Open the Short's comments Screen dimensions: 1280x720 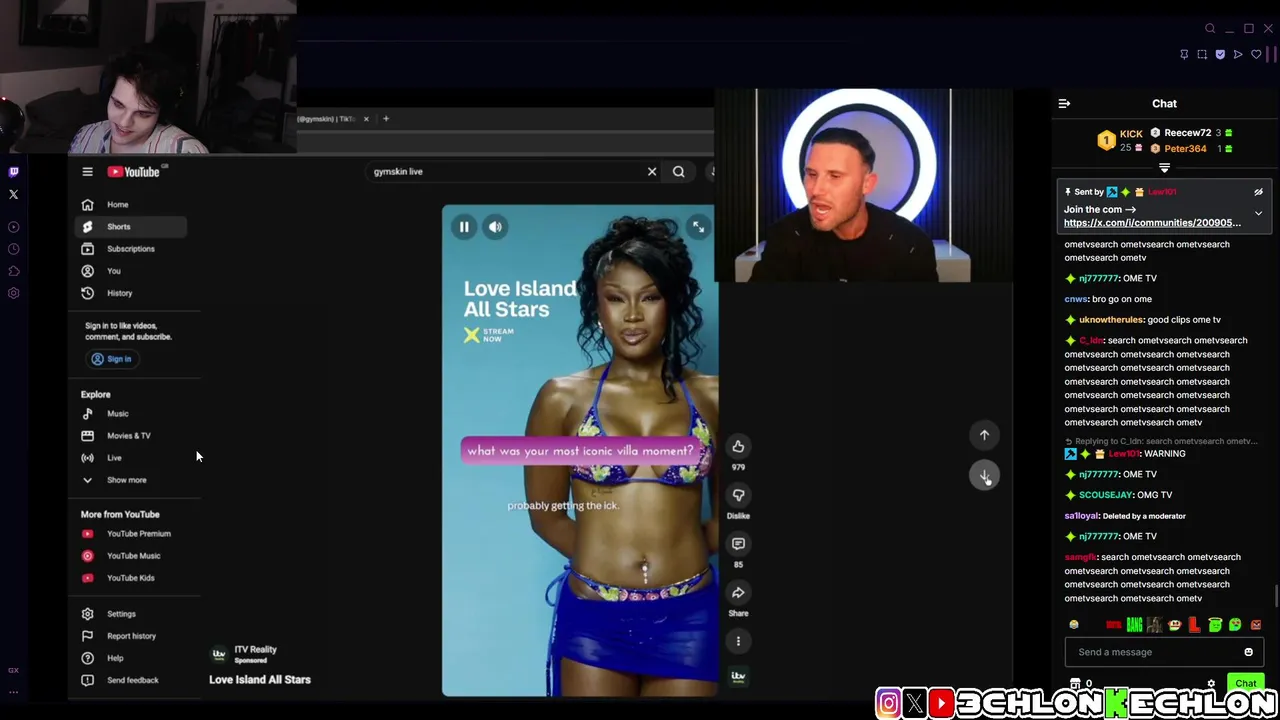pyautogui.click(x=738, y=544)
